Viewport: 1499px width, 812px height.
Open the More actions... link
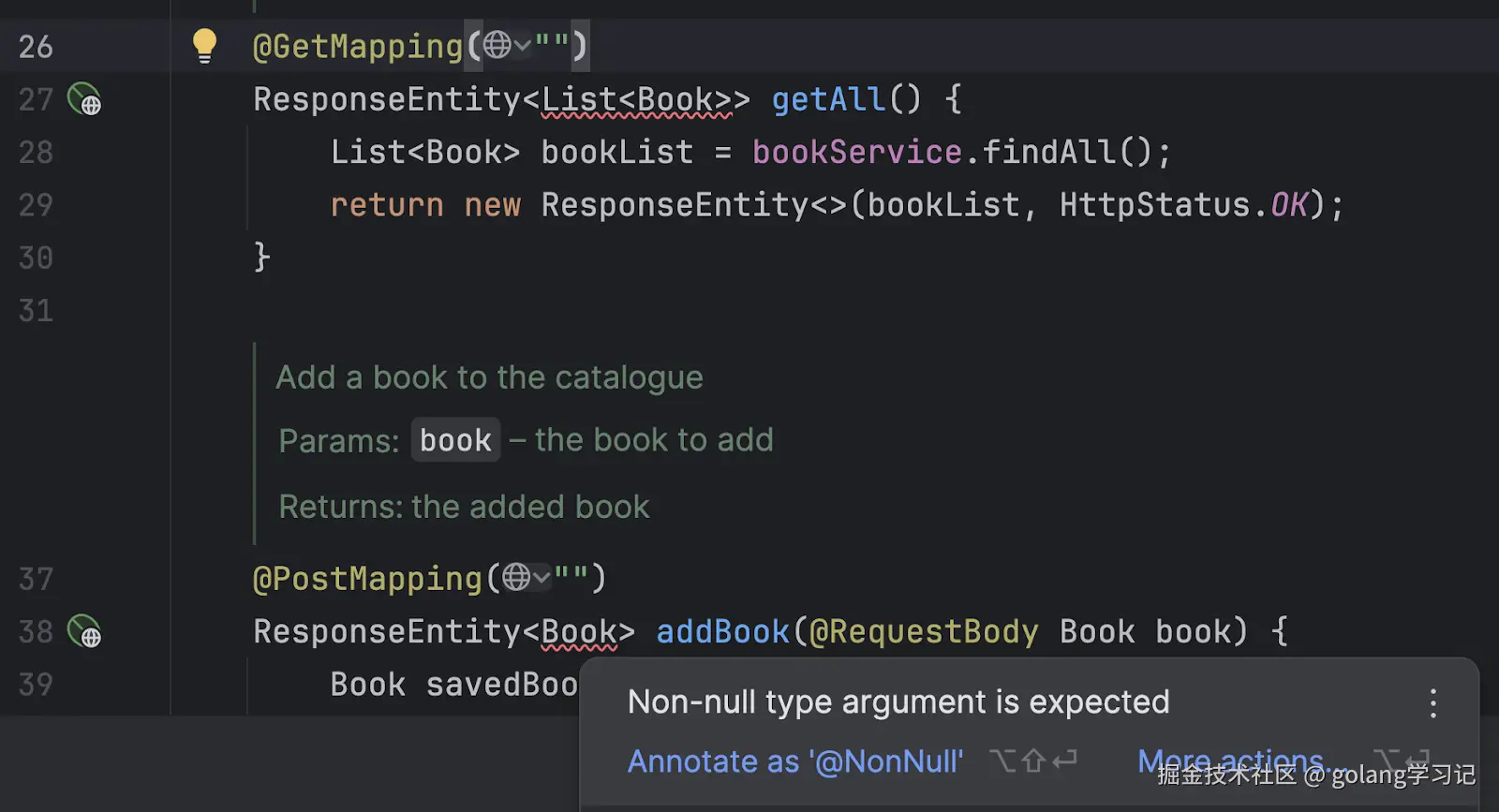(x=1231, y=761)
